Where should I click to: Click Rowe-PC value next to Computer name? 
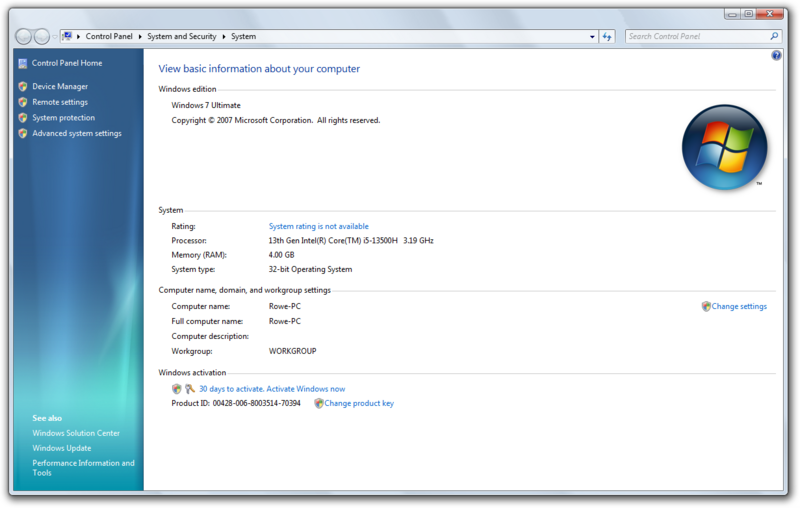tap(285, 307)
